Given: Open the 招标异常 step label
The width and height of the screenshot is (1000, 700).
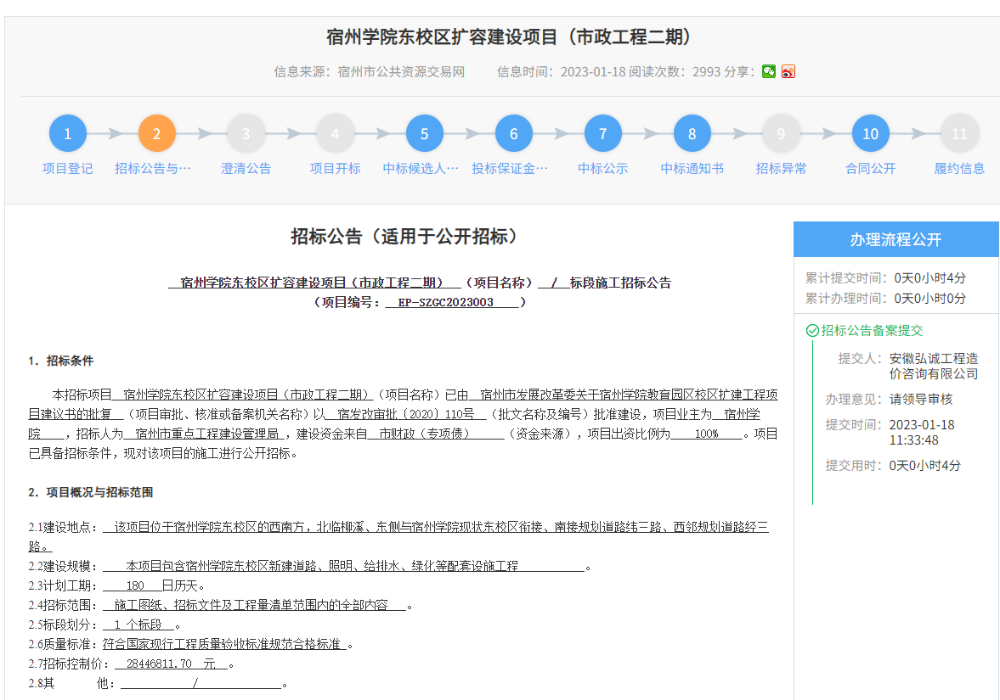Looking at the screenshot, I should pyautogui.click(x=781, y=168).
